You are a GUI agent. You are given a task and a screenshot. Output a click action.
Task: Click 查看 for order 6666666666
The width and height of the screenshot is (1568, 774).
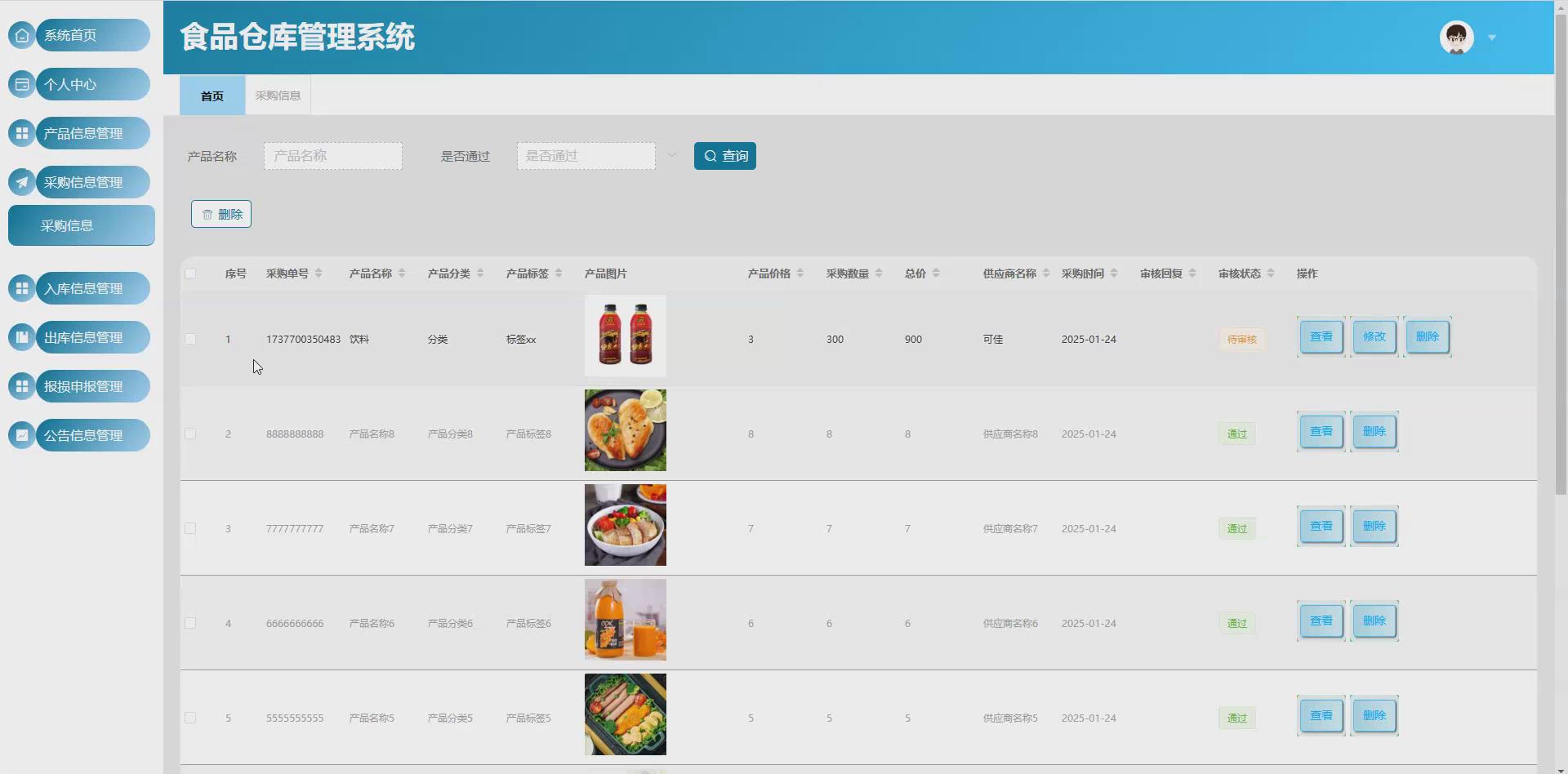[x=1321, y=621]
